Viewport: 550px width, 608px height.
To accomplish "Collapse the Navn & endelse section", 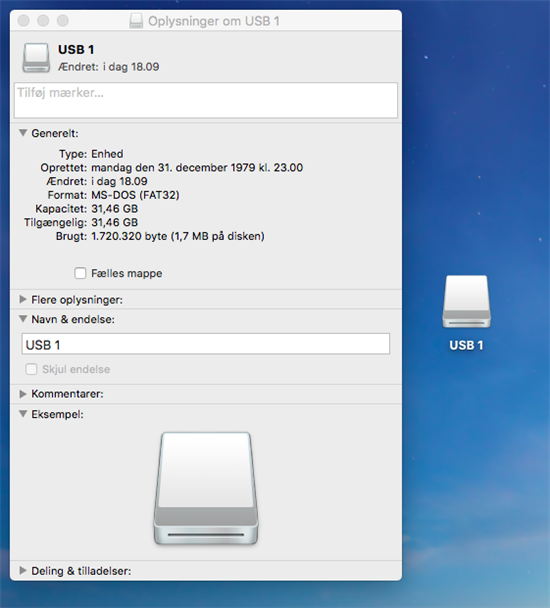I will pos(23,319).
